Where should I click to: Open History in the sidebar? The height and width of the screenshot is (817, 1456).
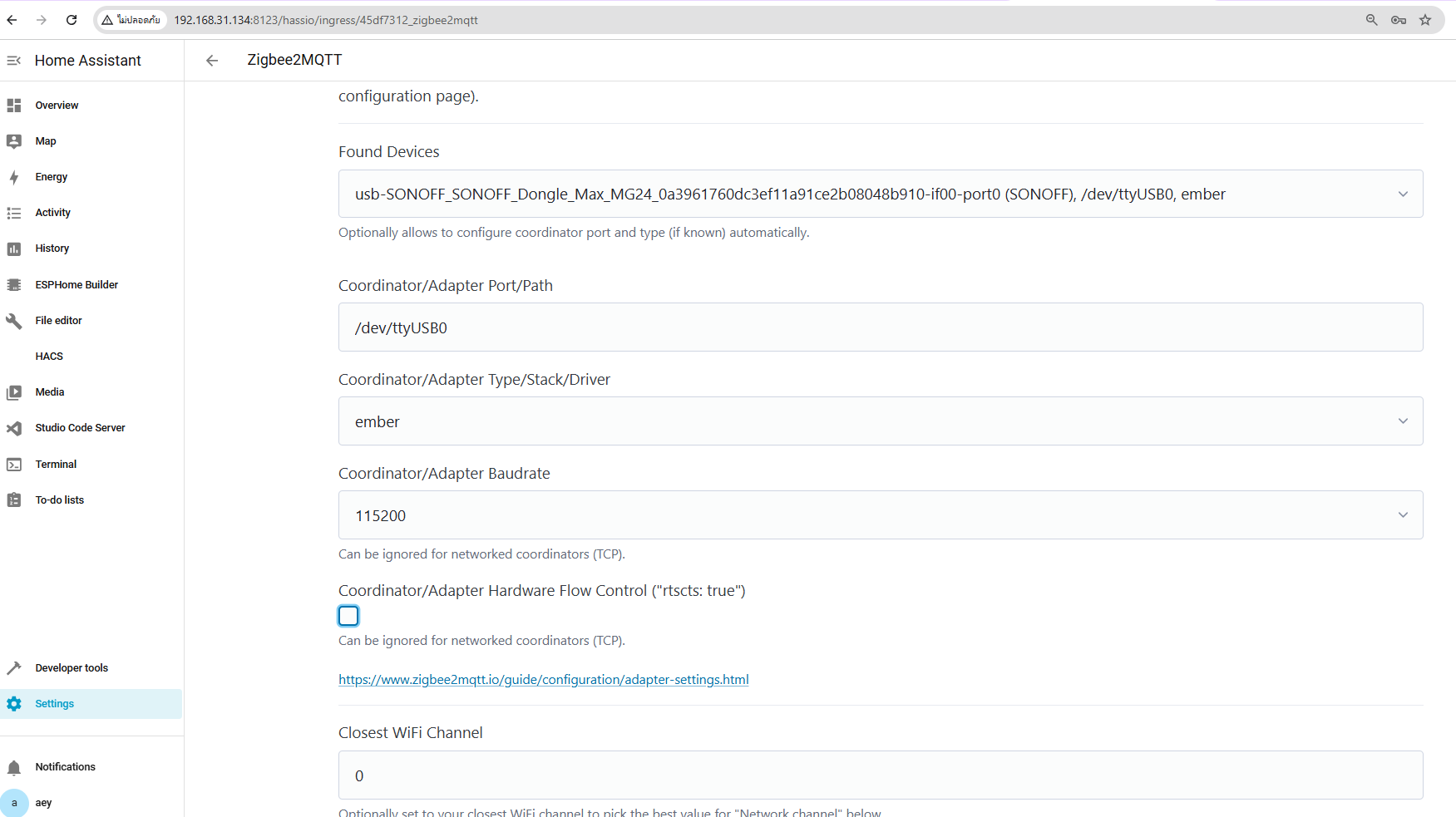pos(52,249)
